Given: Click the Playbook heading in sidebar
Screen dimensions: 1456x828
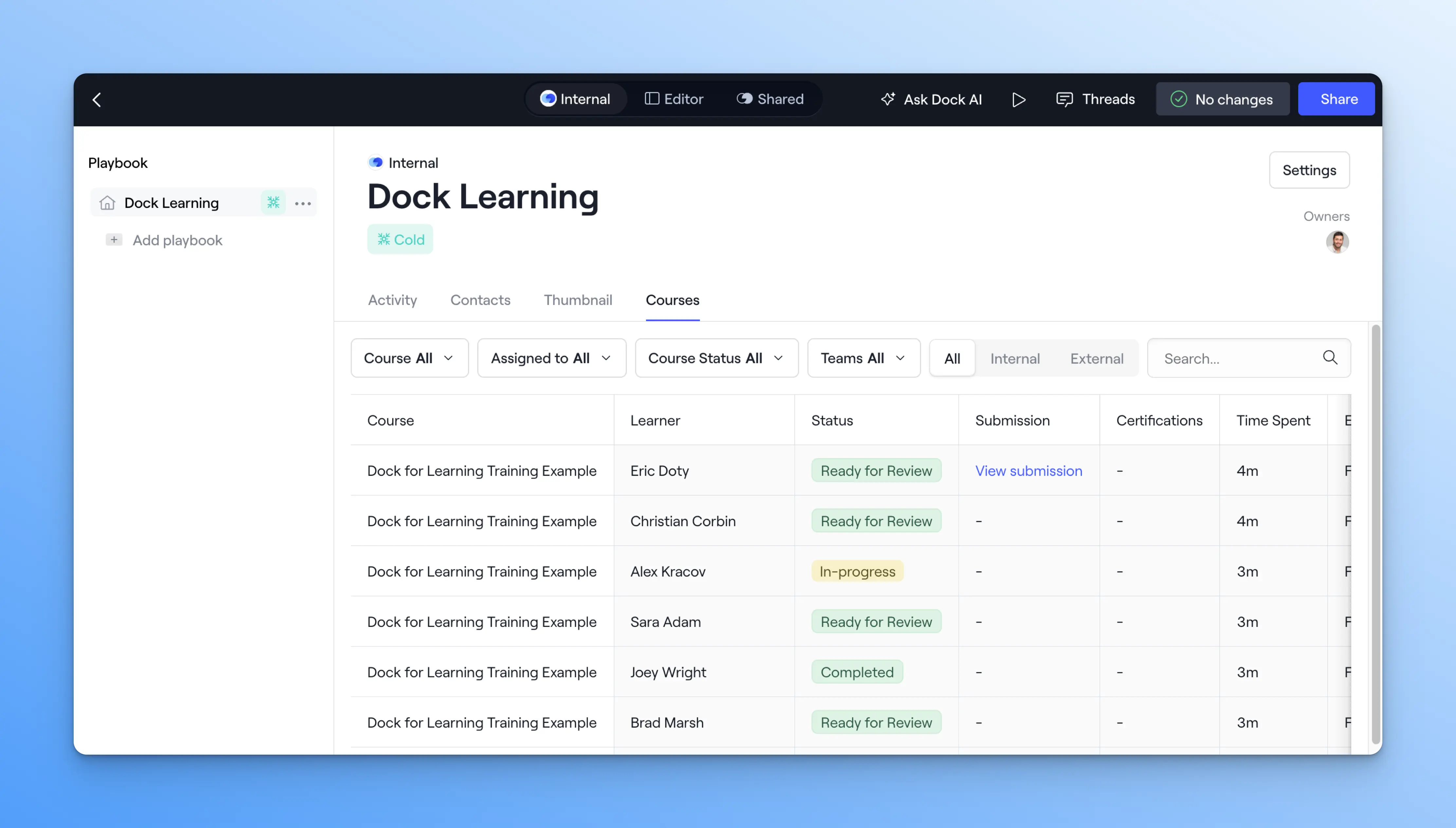Looking at the screenshot, I should (x=118, y=163).
